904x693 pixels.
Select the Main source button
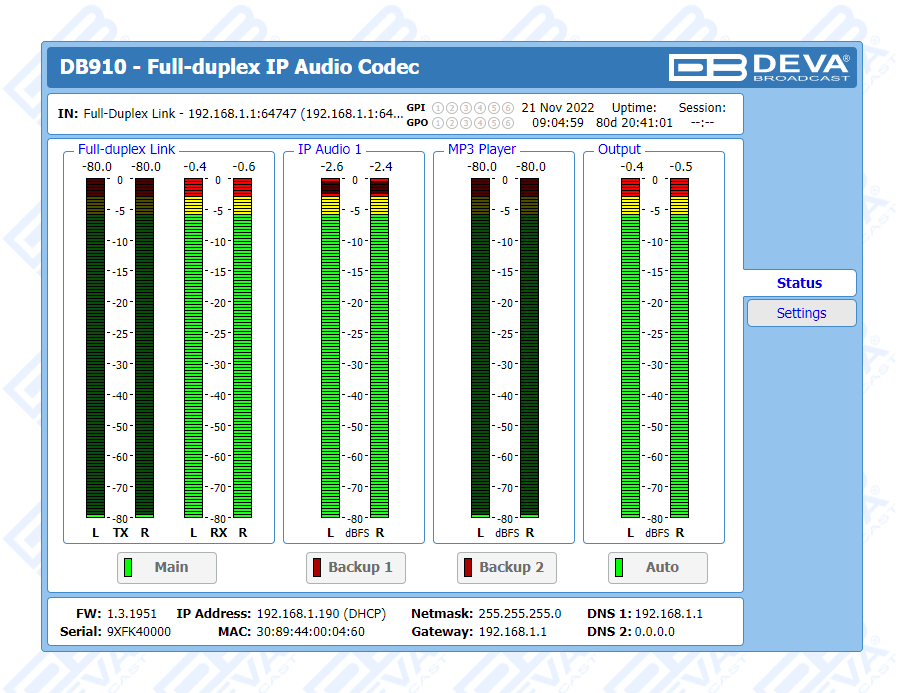(x=167, y=568)
